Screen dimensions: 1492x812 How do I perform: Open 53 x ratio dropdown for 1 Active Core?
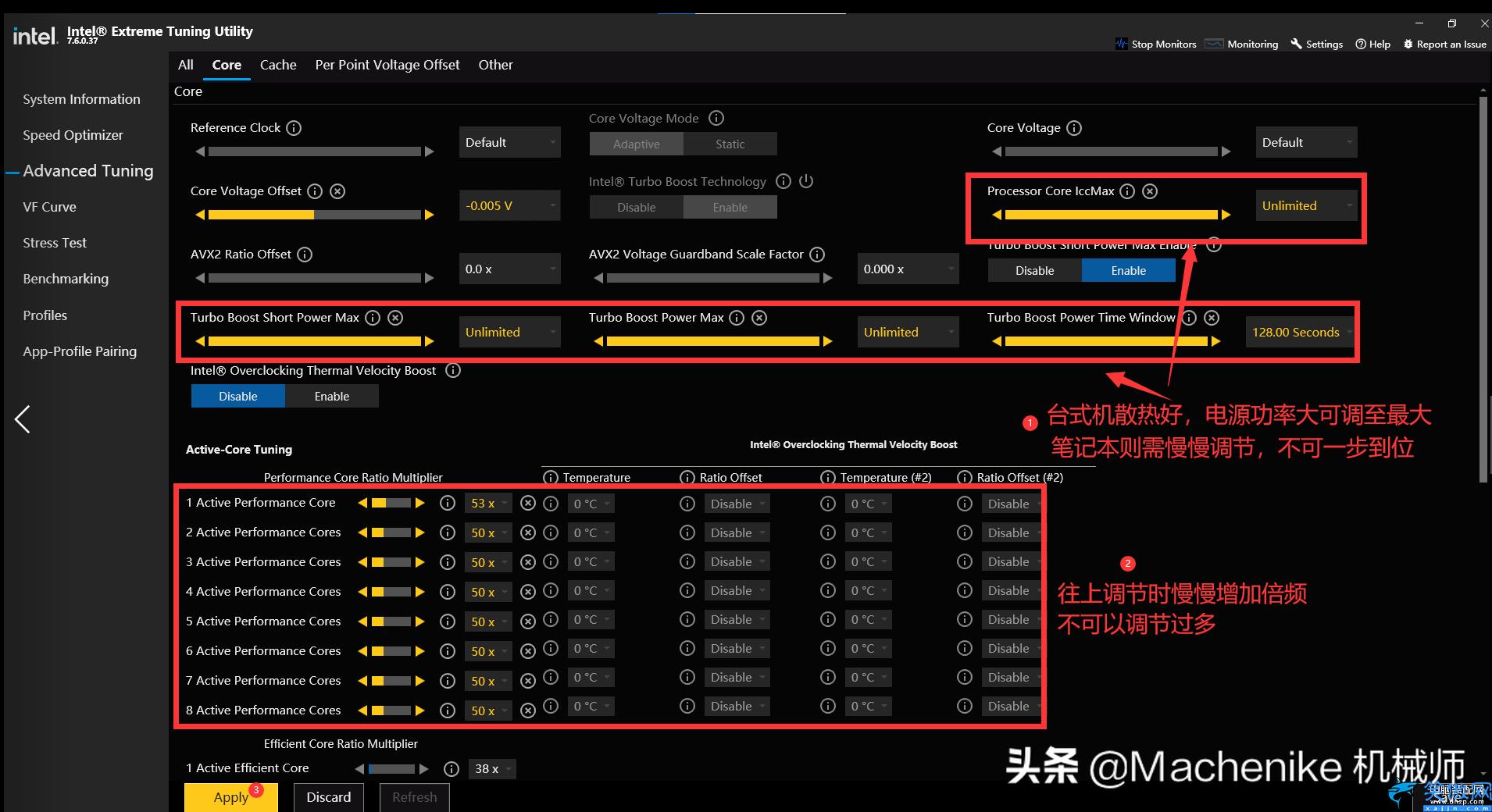pyautogui.click(x=489, y=504)
